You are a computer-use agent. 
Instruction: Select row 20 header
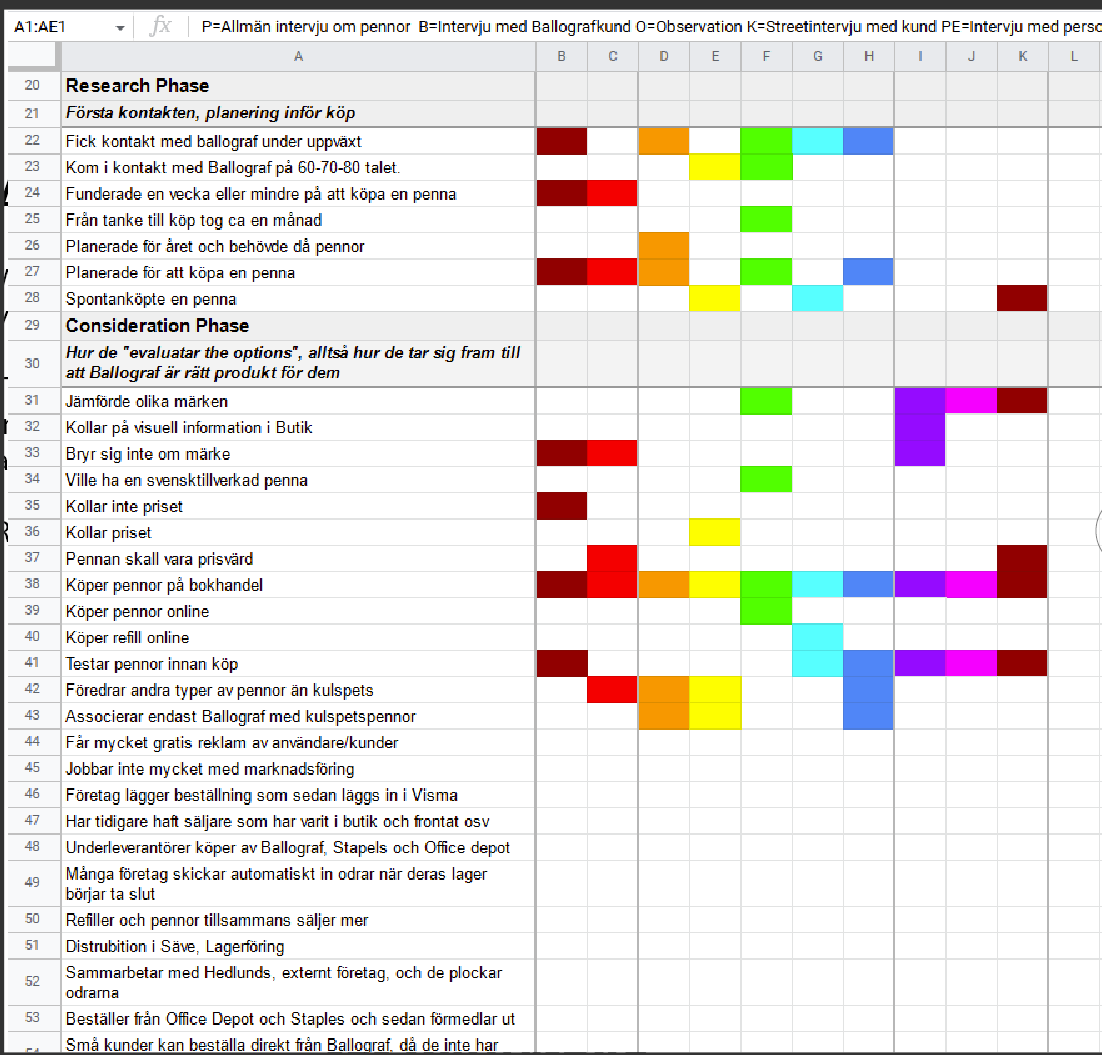[32, 86]
